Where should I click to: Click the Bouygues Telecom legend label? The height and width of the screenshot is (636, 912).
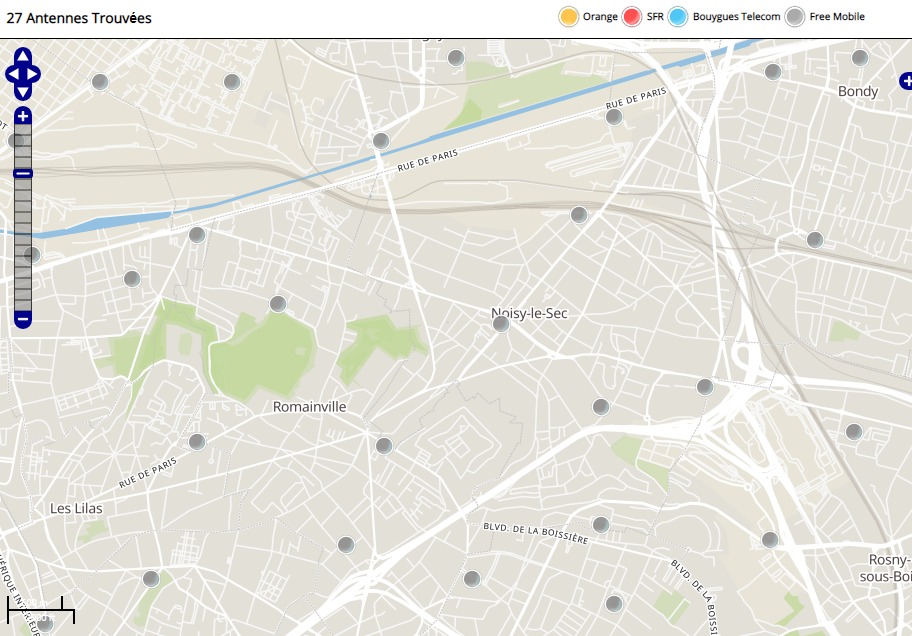pos(737,17)
